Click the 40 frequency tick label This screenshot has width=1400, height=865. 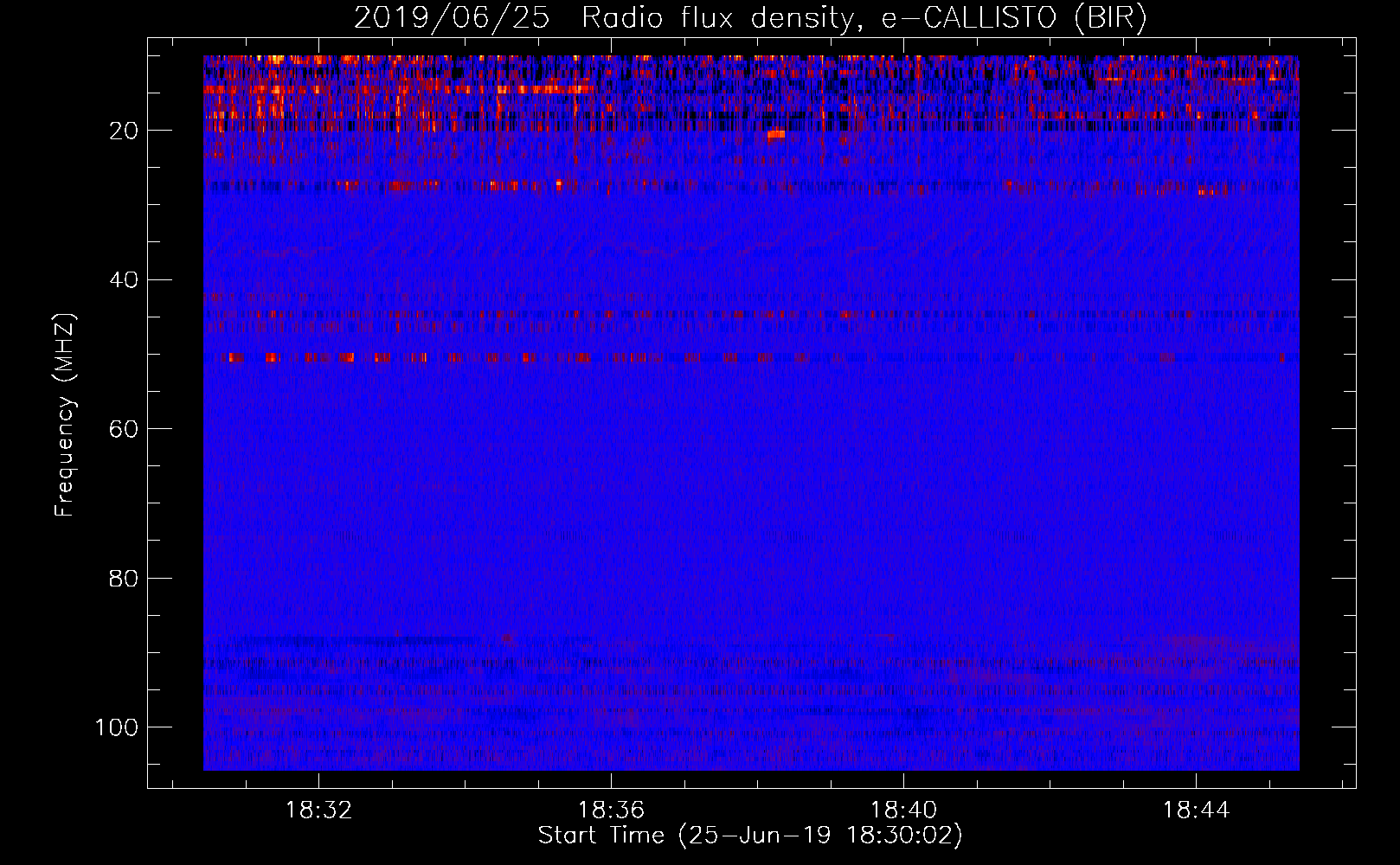point(124,279)
